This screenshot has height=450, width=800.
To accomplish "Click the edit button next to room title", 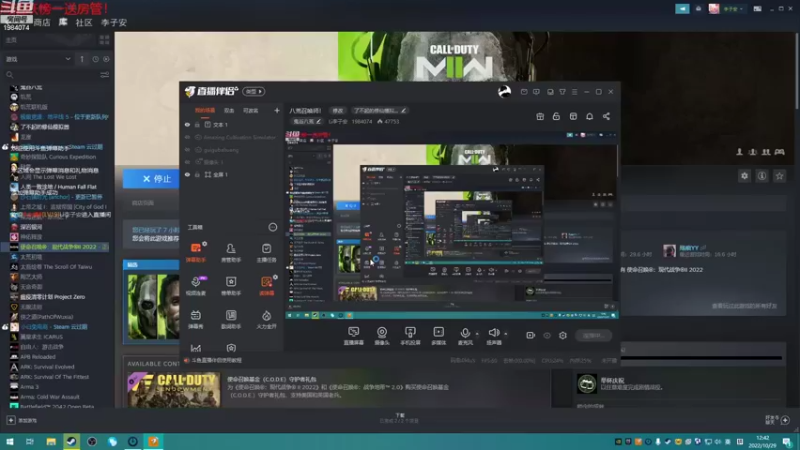I will point(338,111).
